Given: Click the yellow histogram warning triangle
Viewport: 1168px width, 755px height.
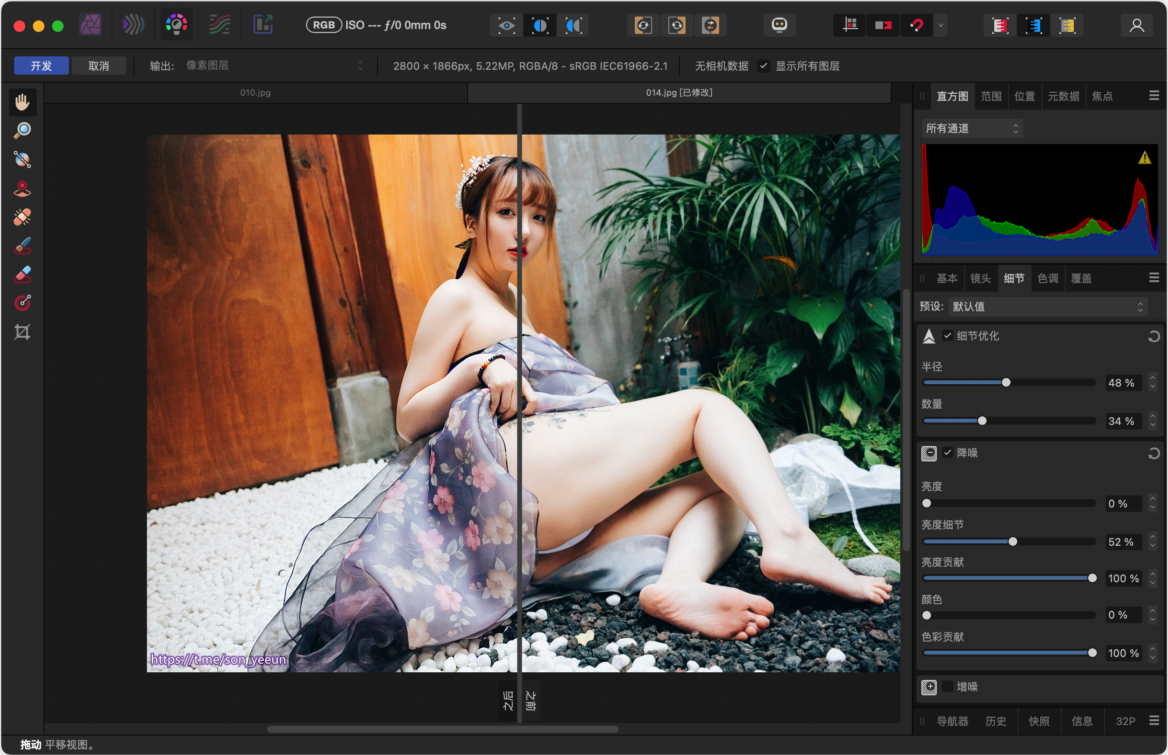Looking at the screenshot, I should [x=1144, y=157].
